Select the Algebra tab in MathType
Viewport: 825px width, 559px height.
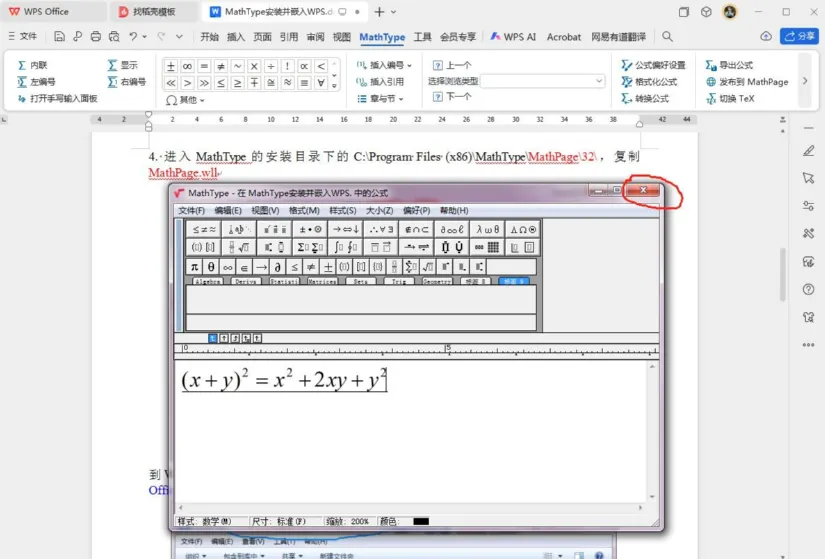208,281
